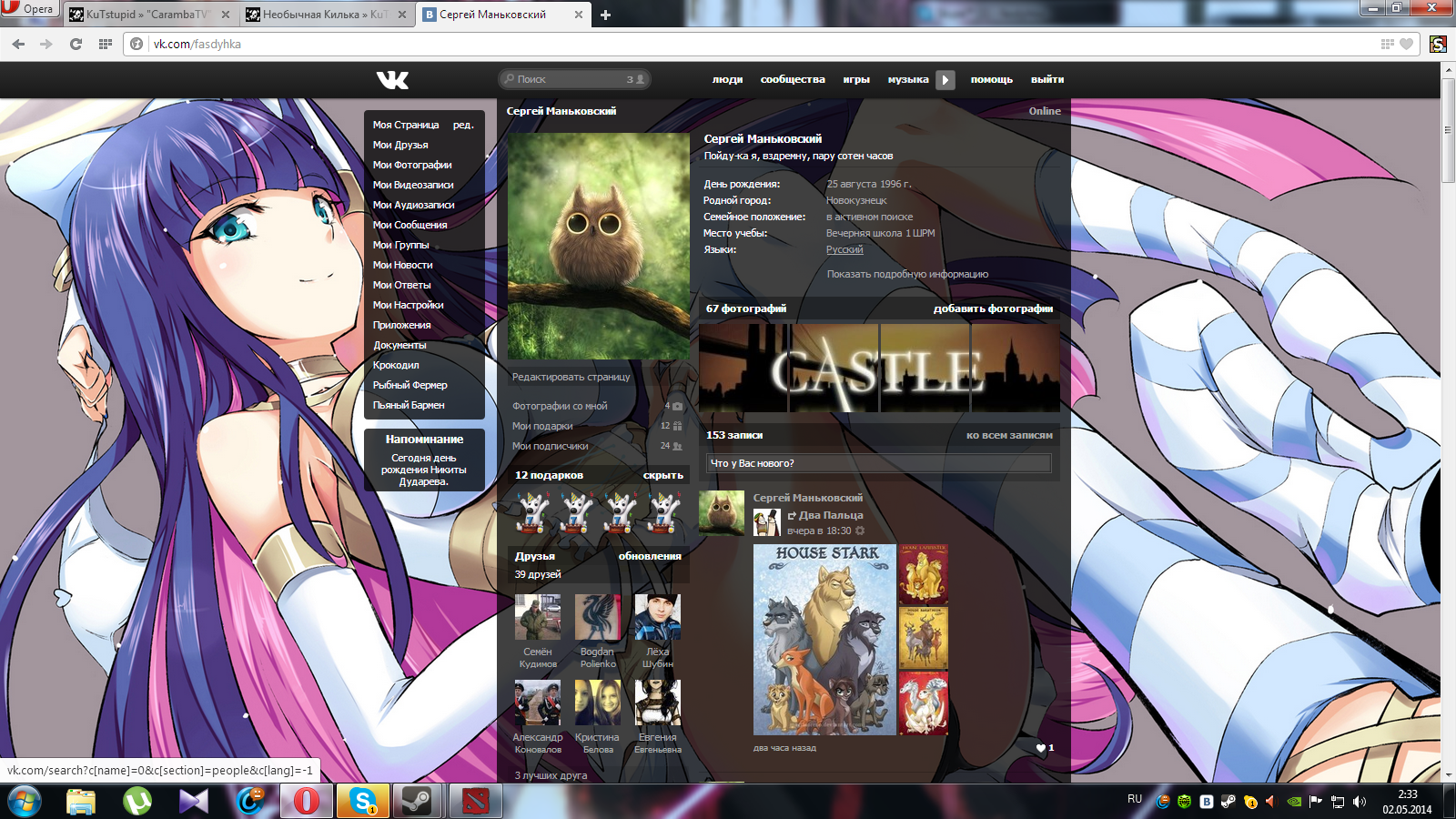The width and height of the screenshot is (1456, 819).
Task: Open the House Stark image in the post
Action: point(824,640)
